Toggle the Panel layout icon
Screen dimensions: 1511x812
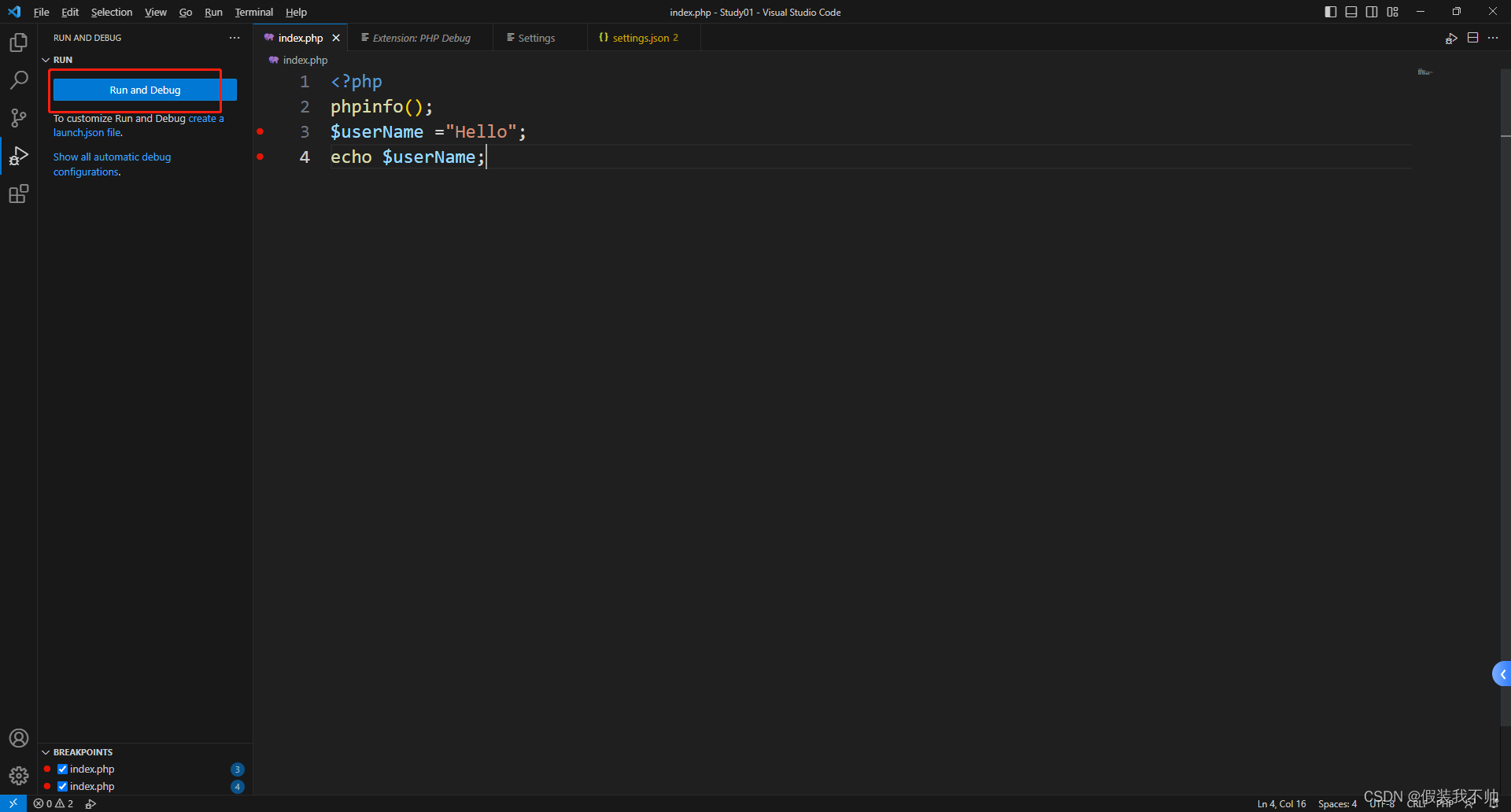tap(1351, 12)
